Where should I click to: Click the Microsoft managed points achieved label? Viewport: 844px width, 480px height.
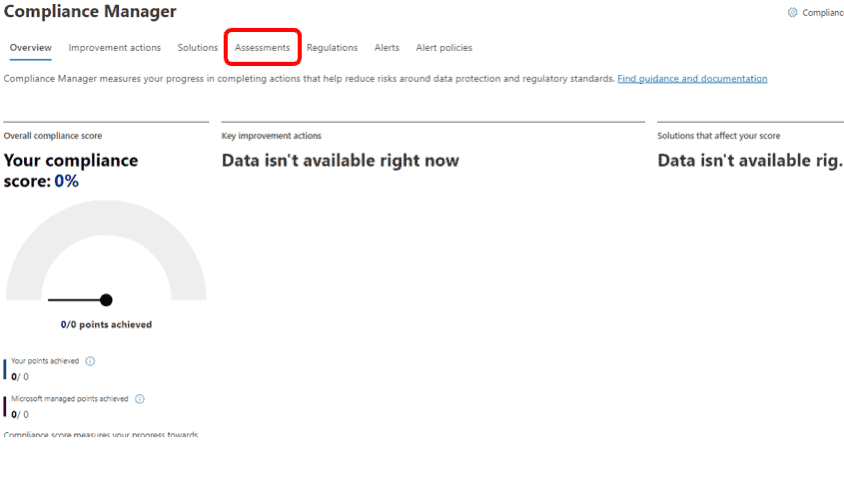[x=70, y=399]
